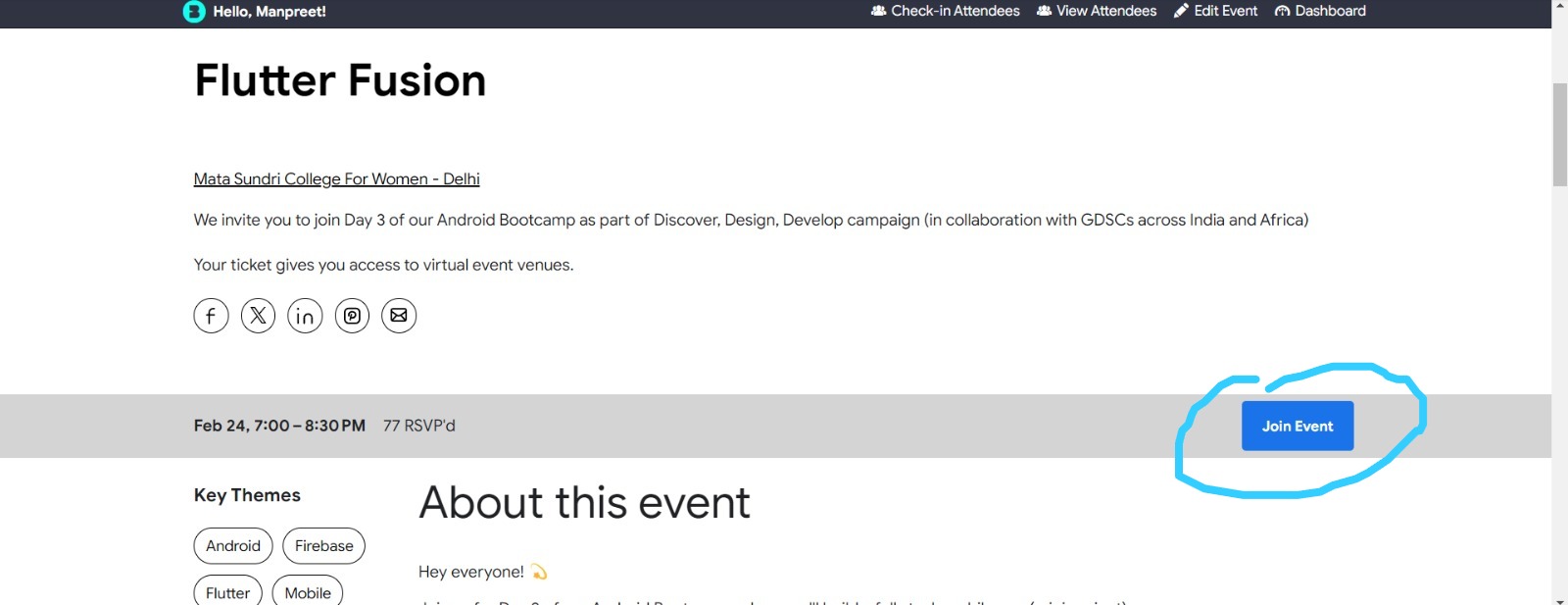Click the scrollbar up arrow

[1559, 5]
